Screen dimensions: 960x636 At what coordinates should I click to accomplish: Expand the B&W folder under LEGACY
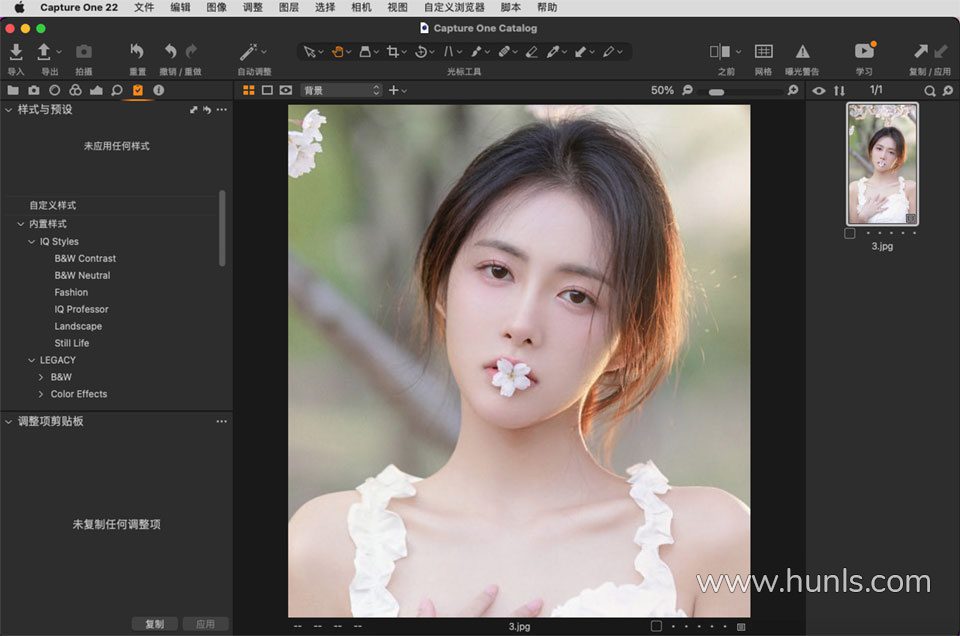pos(41,377)
